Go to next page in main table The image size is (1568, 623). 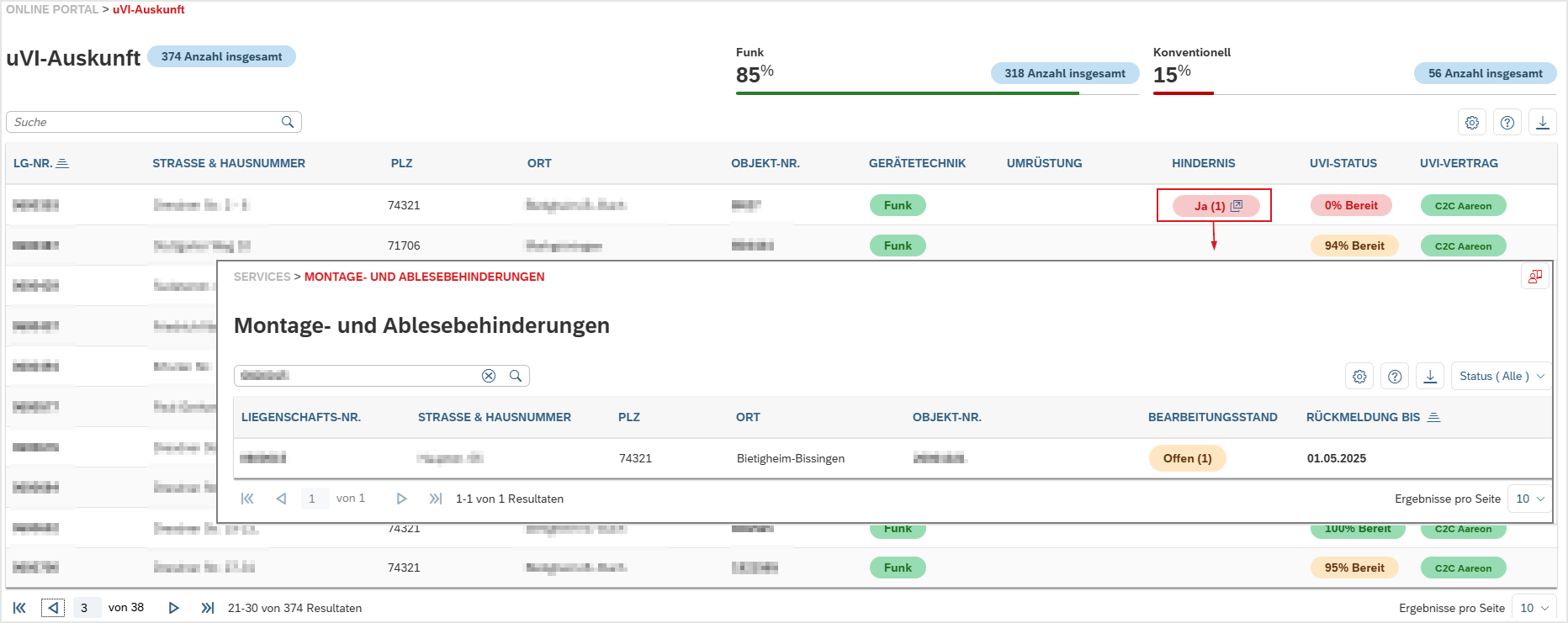173,608
